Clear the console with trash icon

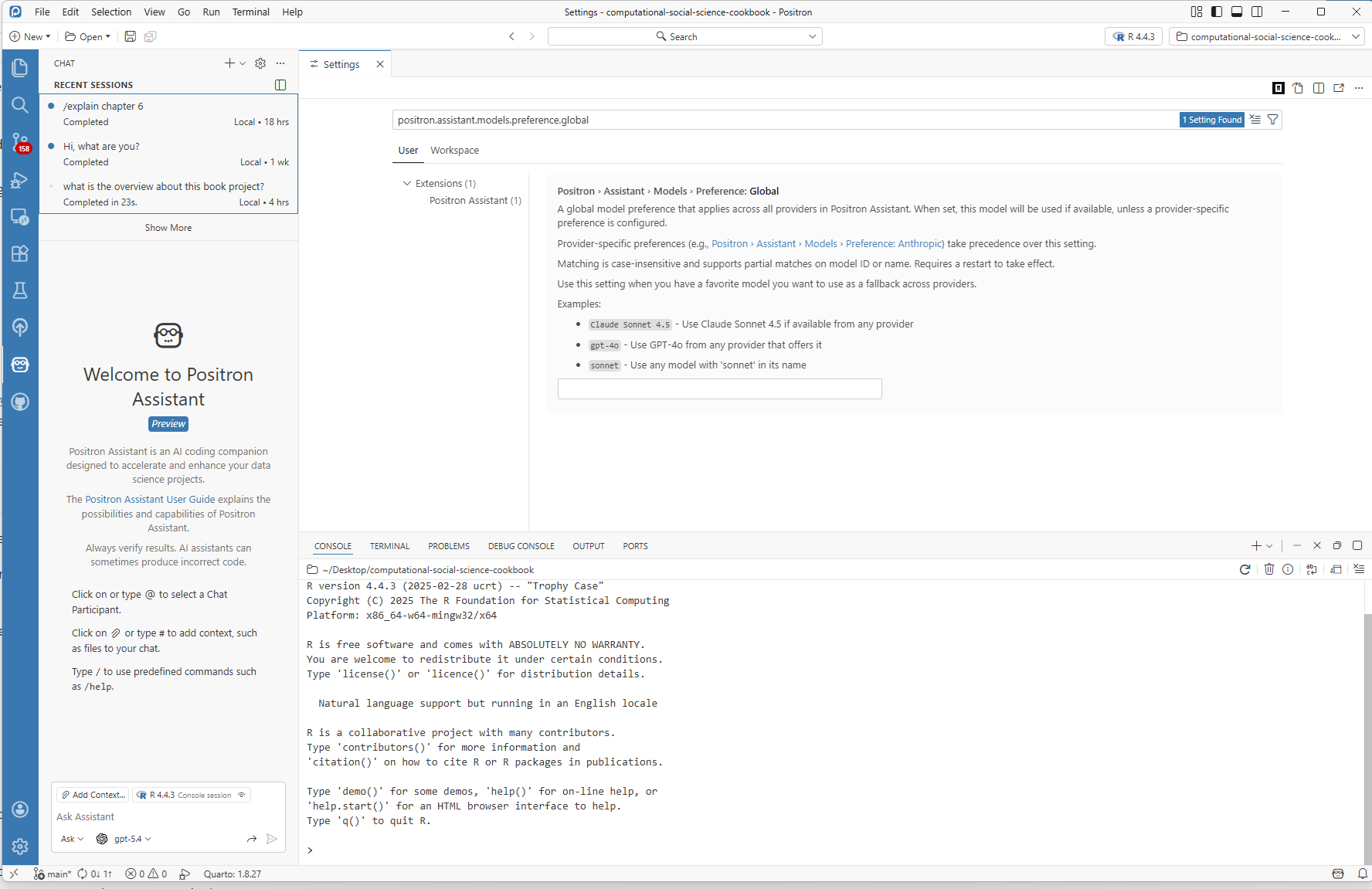click(x=1268, y=569)
